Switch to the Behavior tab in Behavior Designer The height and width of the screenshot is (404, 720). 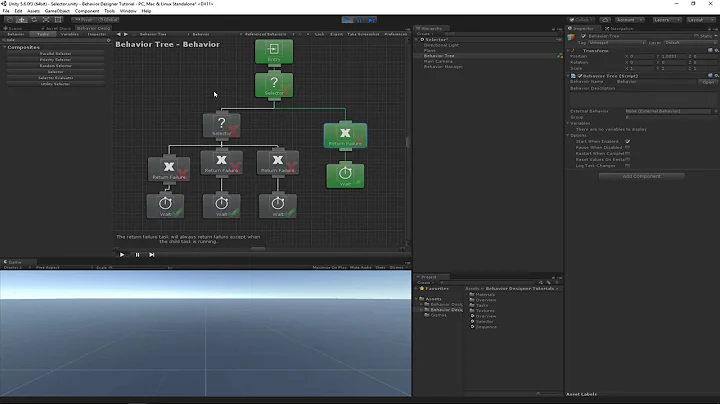16,34
